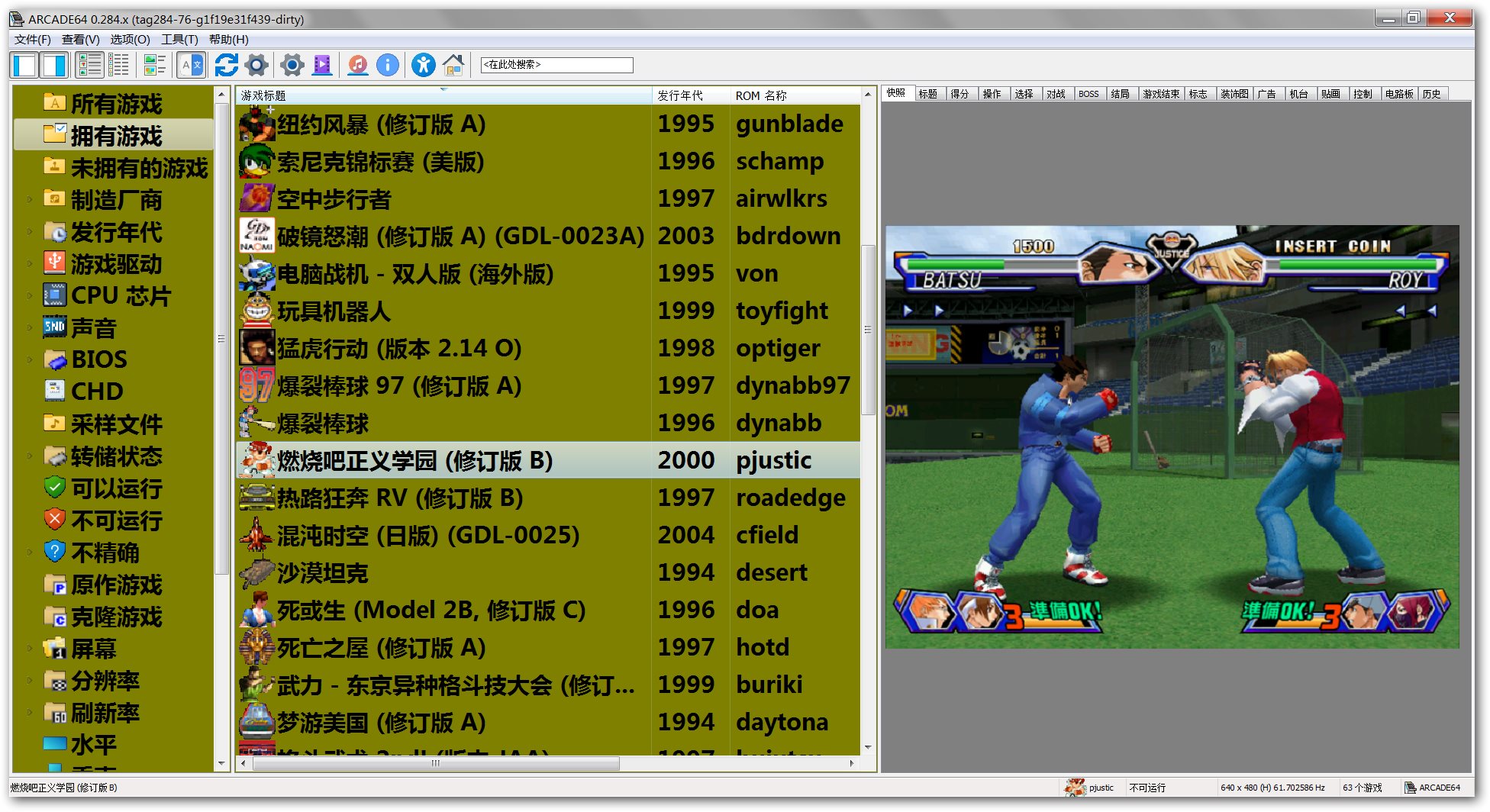This screenshot has width=1490, height=812.
Task: Switch to the BOSS tab
Action: click(x=1088, y=94)
